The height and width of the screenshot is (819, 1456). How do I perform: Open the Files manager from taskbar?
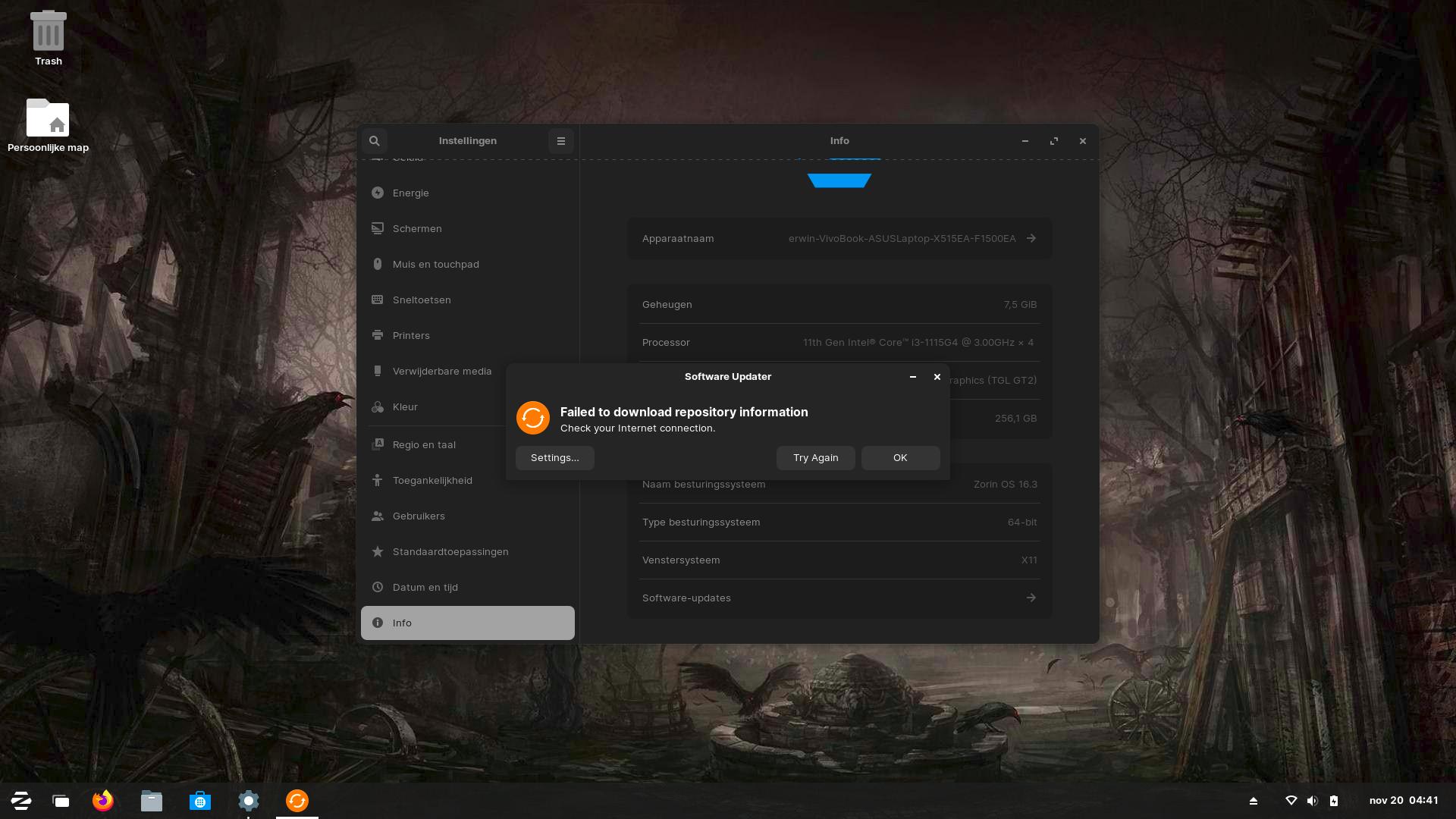tap(152, 801)
